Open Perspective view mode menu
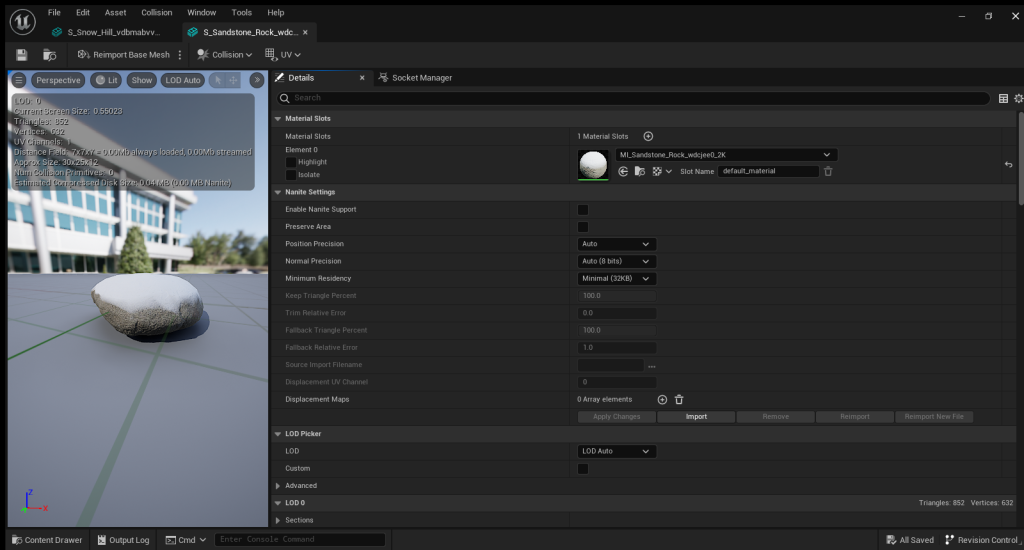 [x=58, y=80]
